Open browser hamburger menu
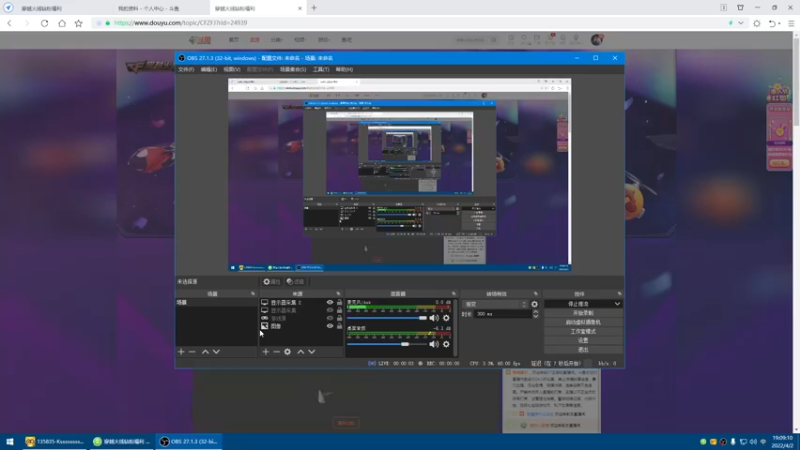This screenshot has width=800, height=450. (791, 23)
